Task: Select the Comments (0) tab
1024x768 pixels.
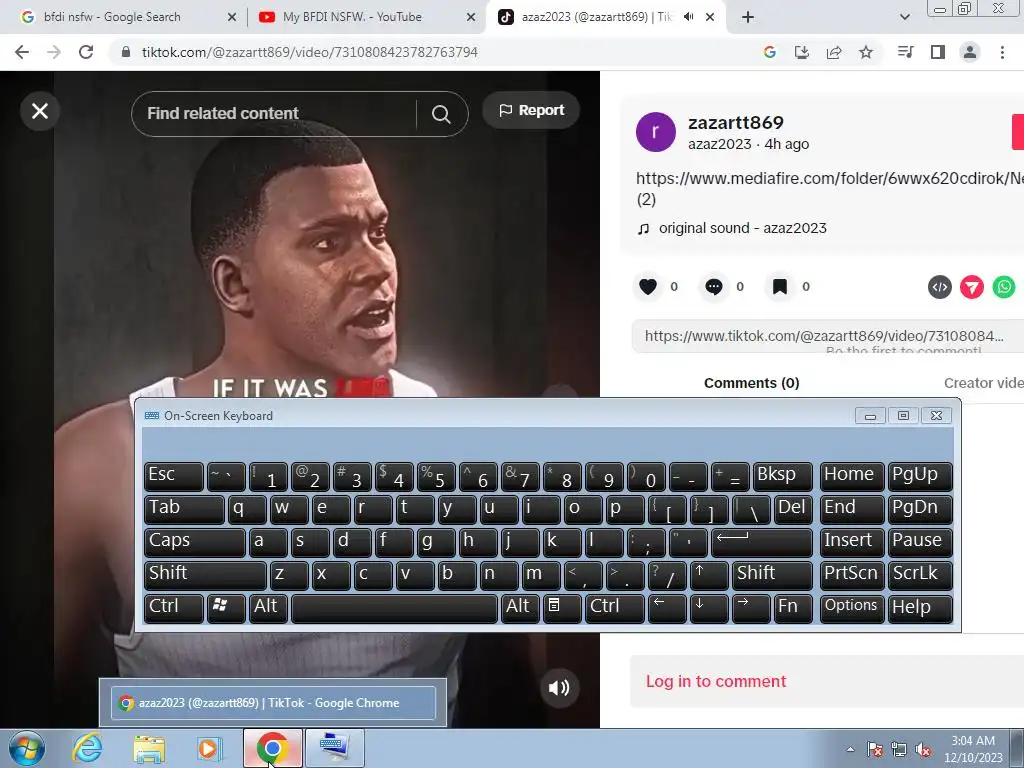Action: click(x=752, y=383)
